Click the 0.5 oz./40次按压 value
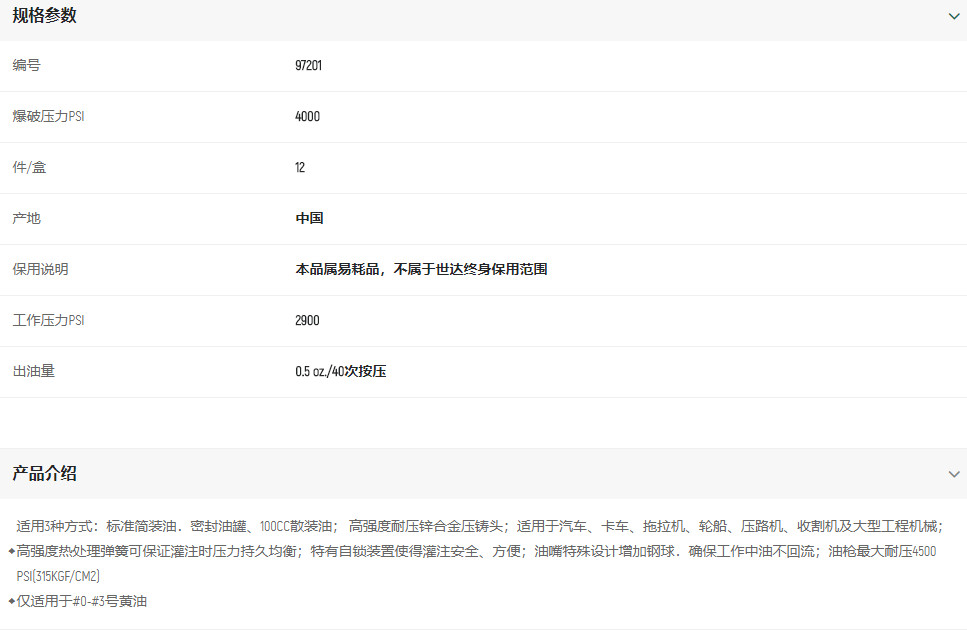The height and width of the screenshot is (637, 967). pyautogui.click(x=340, y=372)
